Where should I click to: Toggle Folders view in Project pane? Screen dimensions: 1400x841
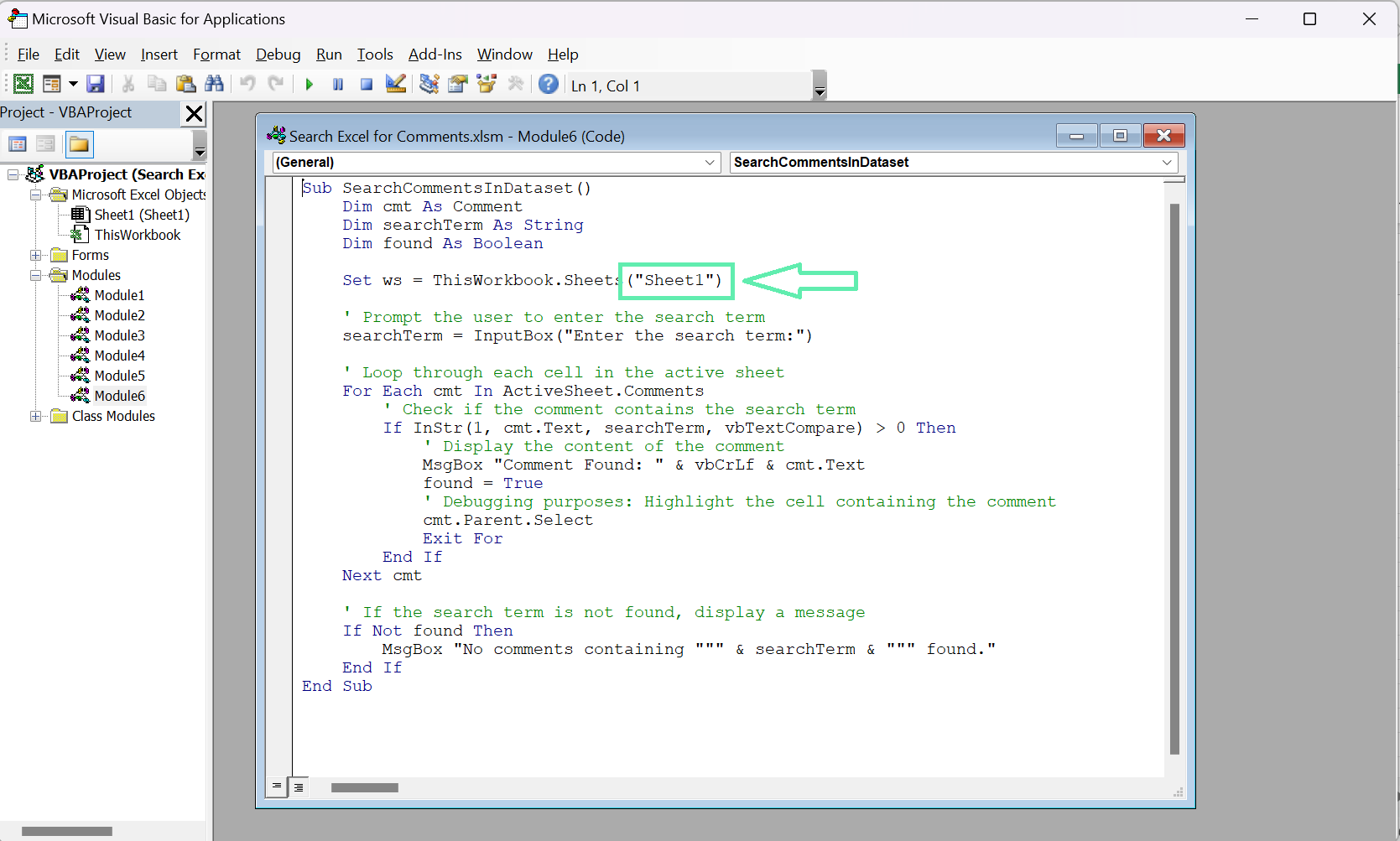(x=80, y=144)
